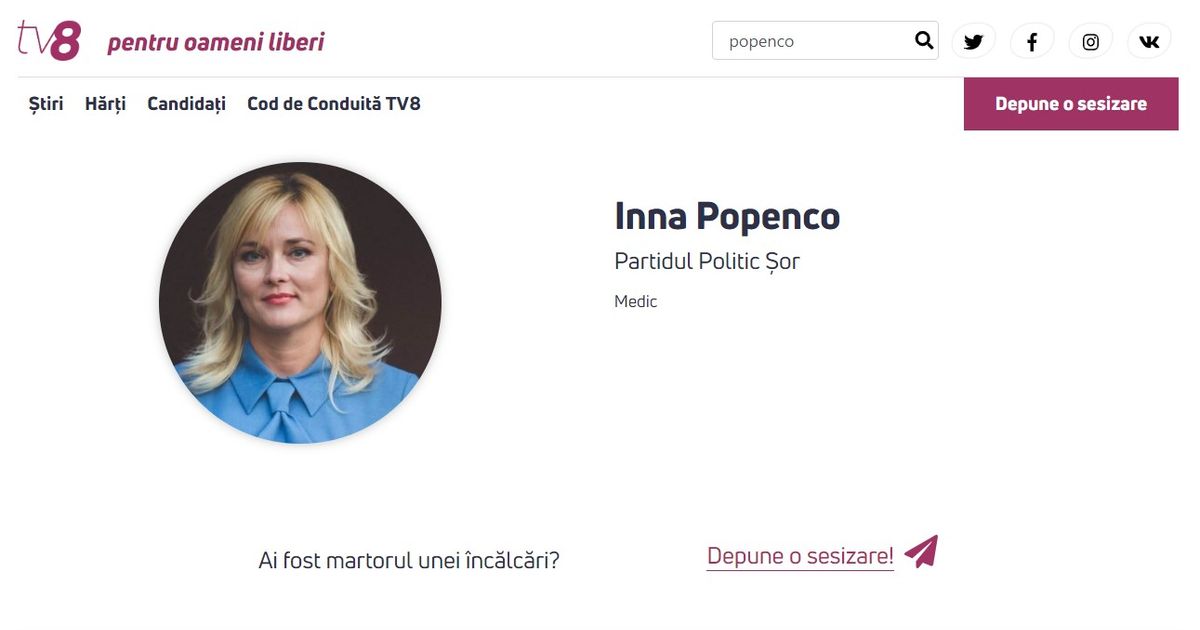The width and height of the screenshot is (1200, 630).
Task: Open Cod de Conduită TV8 page
Action: coord(334,104)
